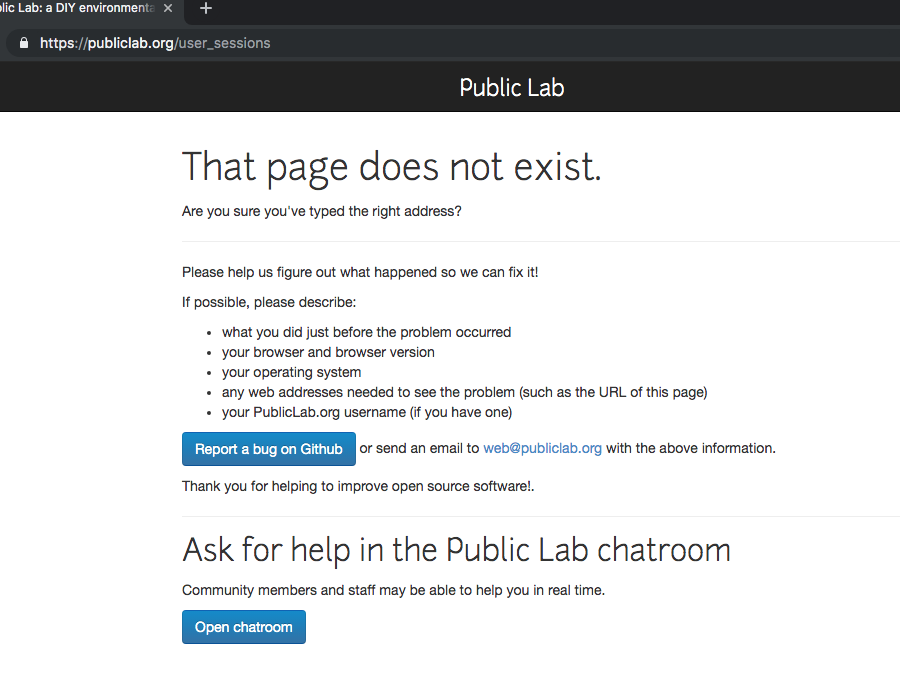Click 'with the above information.' text
The height and width of the screenshot is (677, 900).
point(691,448)
